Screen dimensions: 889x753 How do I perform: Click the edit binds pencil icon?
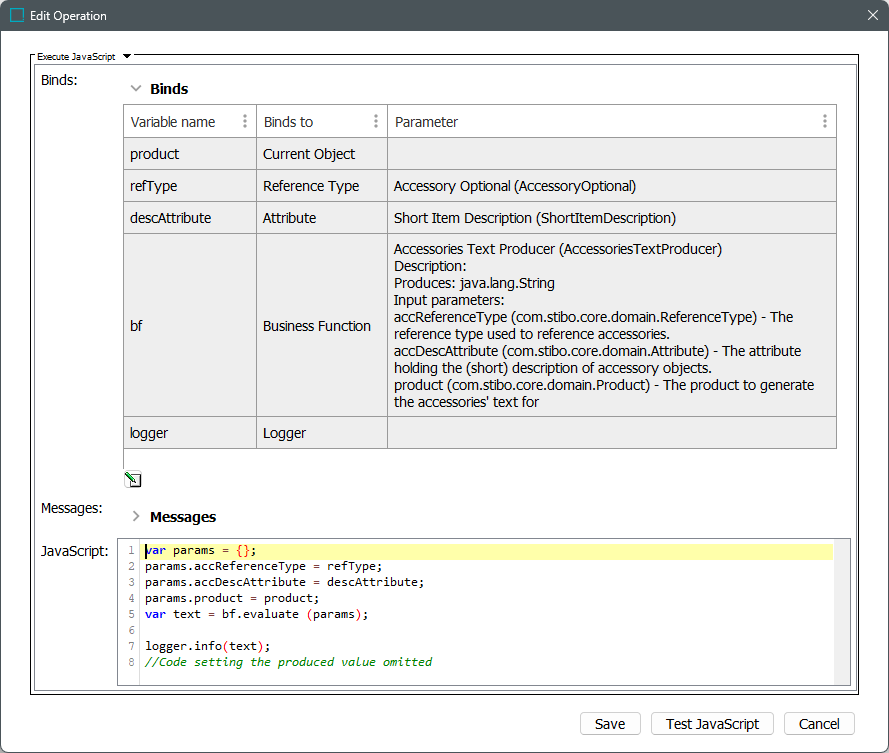click(x=132, y=479)
